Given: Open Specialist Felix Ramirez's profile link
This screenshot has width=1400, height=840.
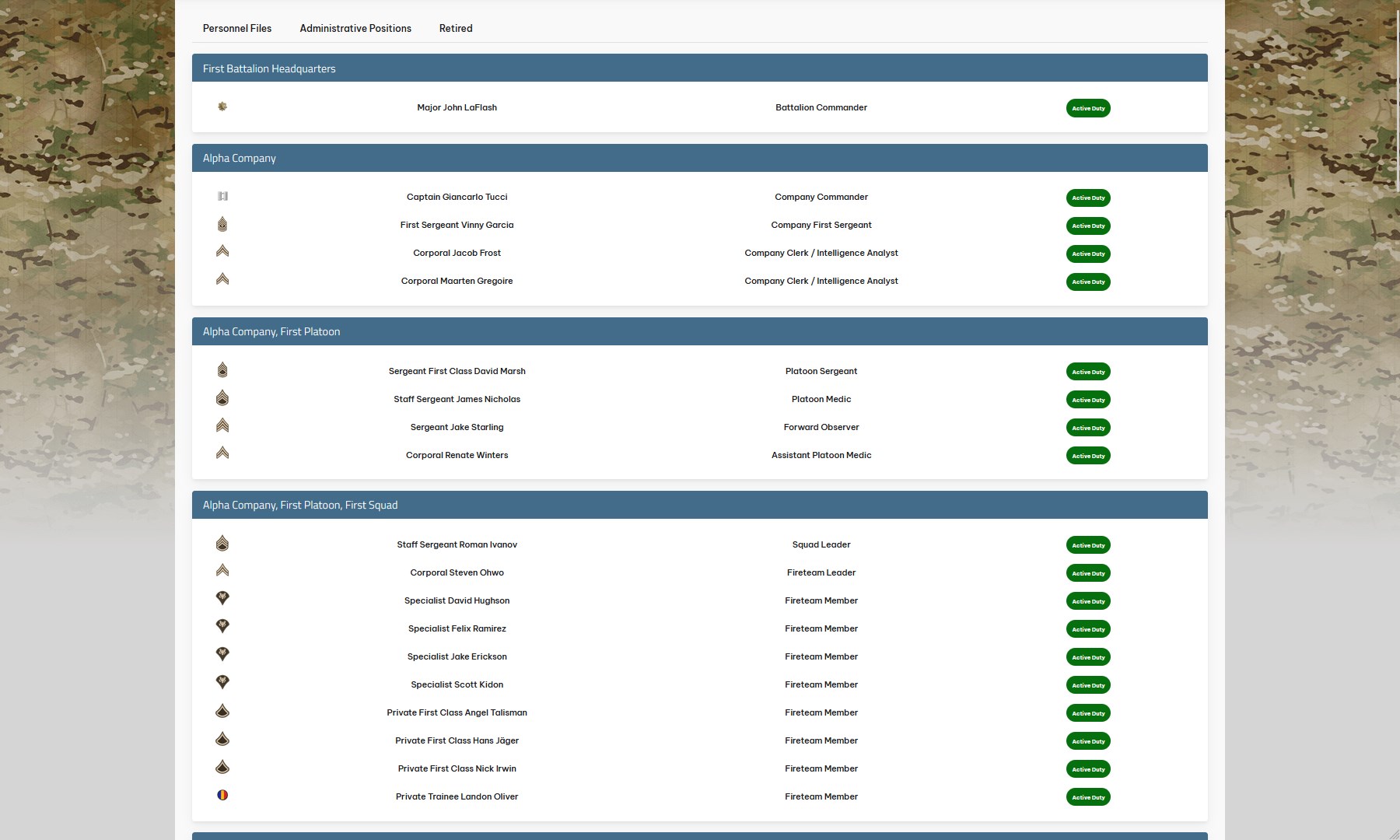Looking at the screenshot, I should coord(457,628).
